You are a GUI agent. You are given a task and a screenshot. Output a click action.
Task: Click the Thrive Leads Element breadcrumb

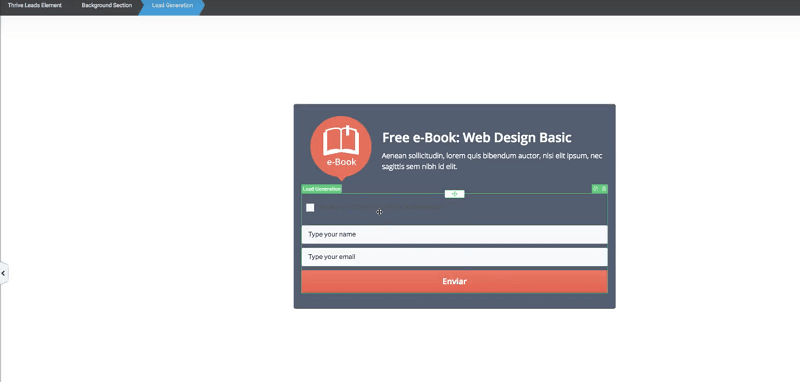click(x=35, y=6)
